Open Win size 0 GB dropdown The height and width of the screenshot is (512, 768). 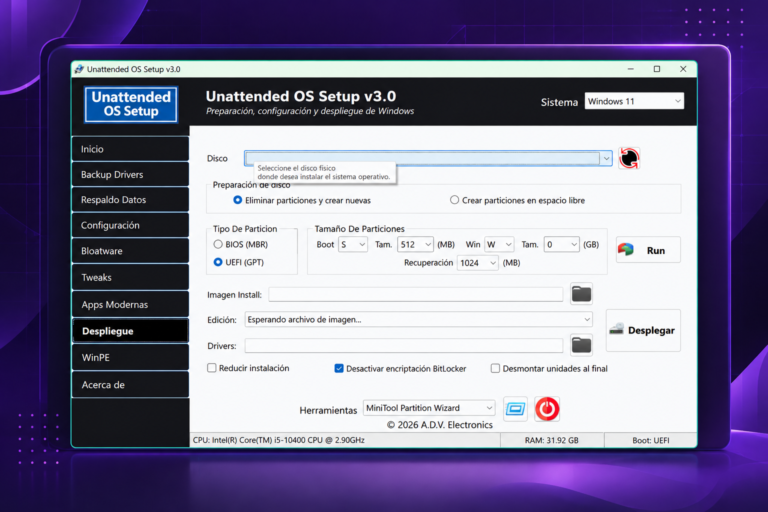tap(562, 244)
